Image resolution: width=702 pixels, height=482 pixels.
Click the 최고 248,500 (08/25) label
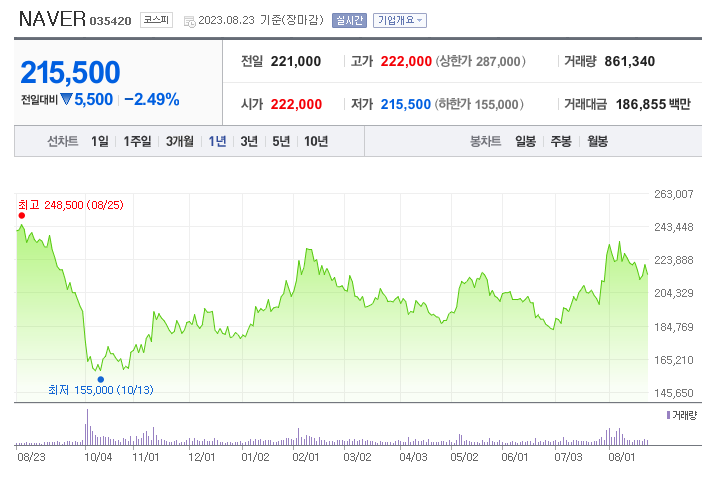[71, 205]
